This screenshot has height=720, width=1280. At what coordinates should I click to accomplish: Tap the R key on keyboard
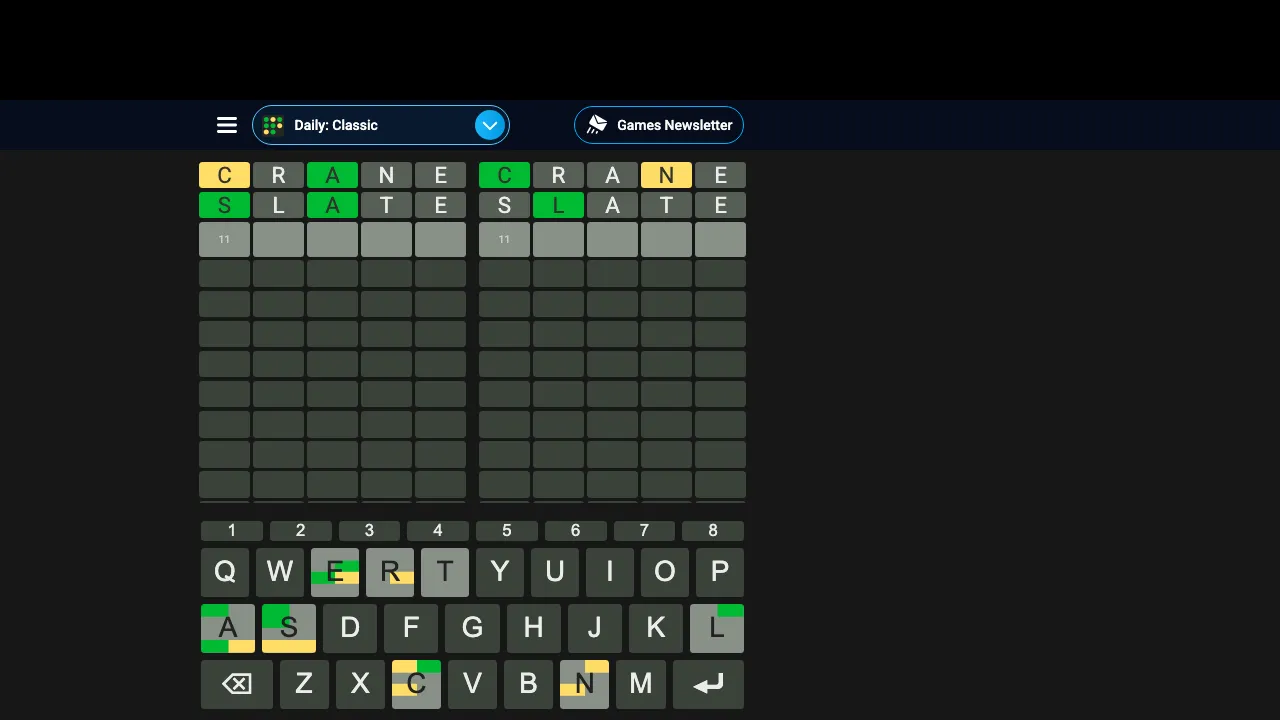pos(390,572)
